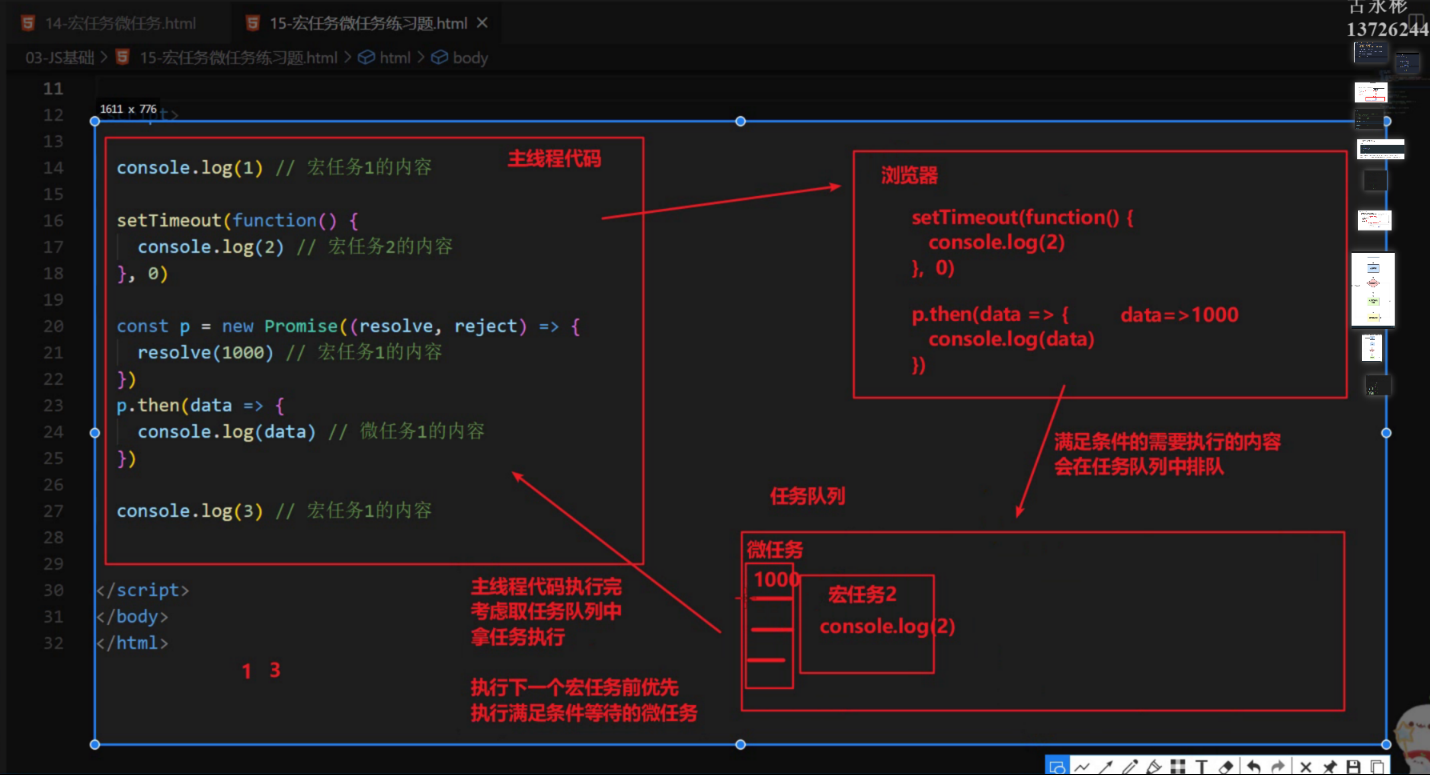Select the highlighter marker tool
The width and height of the screenshot is (1430, 775).
click(1154, 767)
